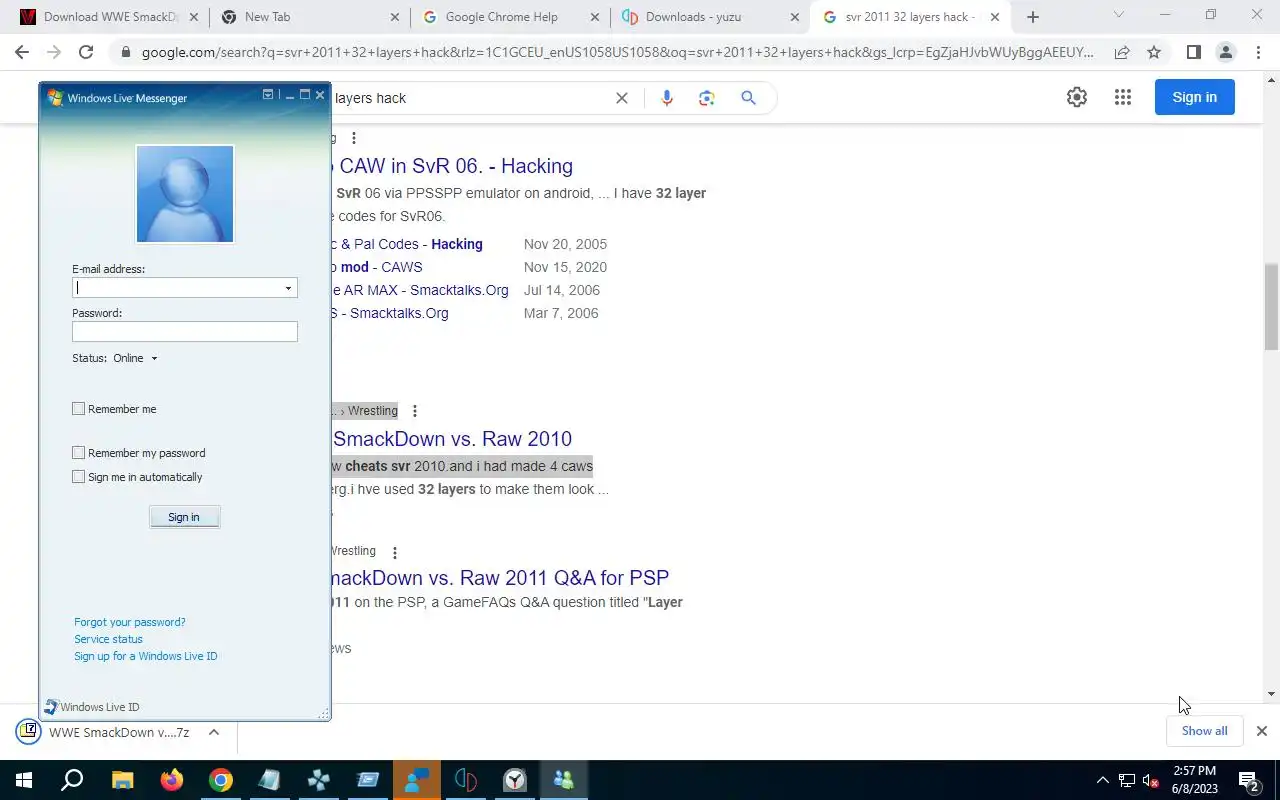Viewport: 1280px width, 800px height.
Task: Click the muted volume tray icon
Action: tap(1151, 781)
